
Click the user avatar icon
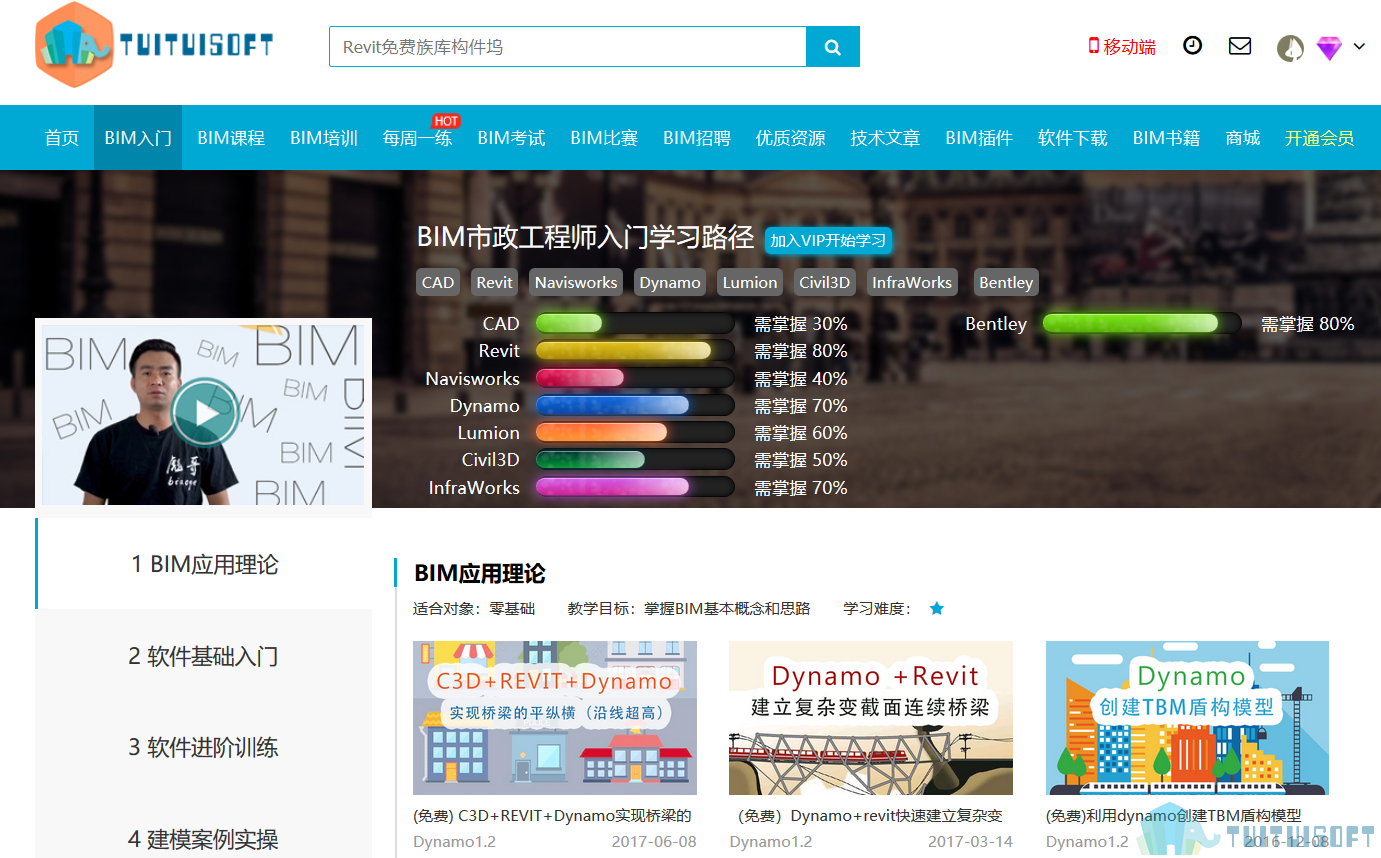click(1290, 48)
